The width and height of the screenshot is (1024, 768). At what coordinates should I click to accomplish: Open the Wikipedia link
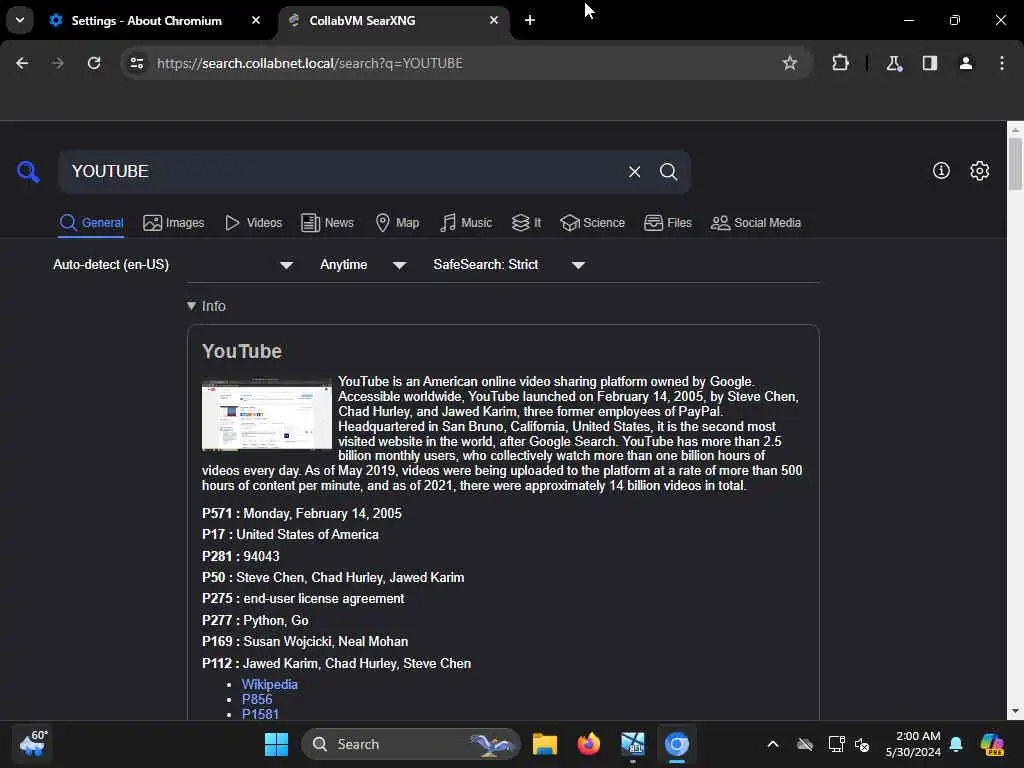(270, 684)
